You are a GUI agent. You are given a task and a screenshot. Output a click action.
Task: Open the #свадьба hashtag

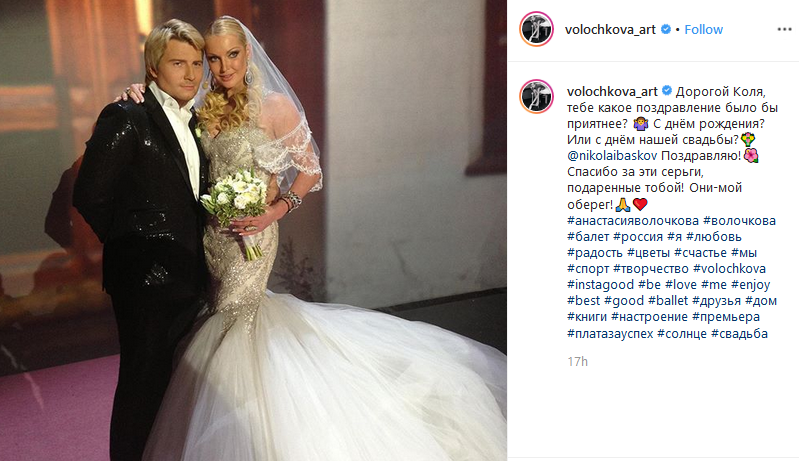click(739, 334)
